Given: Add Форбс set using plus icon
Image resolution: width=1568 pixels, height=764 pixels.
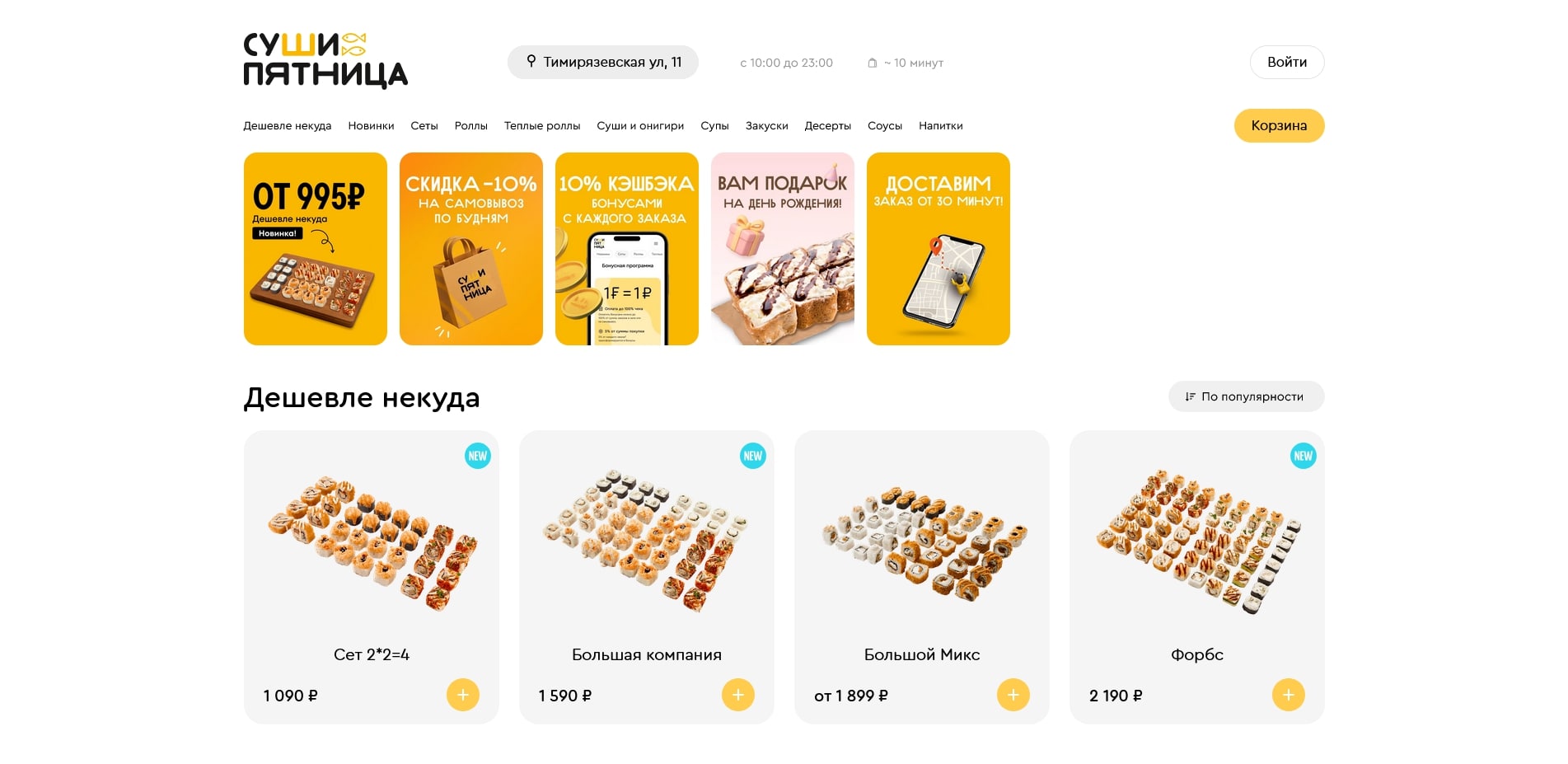Looking at the screenshot, I should [1289, 695].
